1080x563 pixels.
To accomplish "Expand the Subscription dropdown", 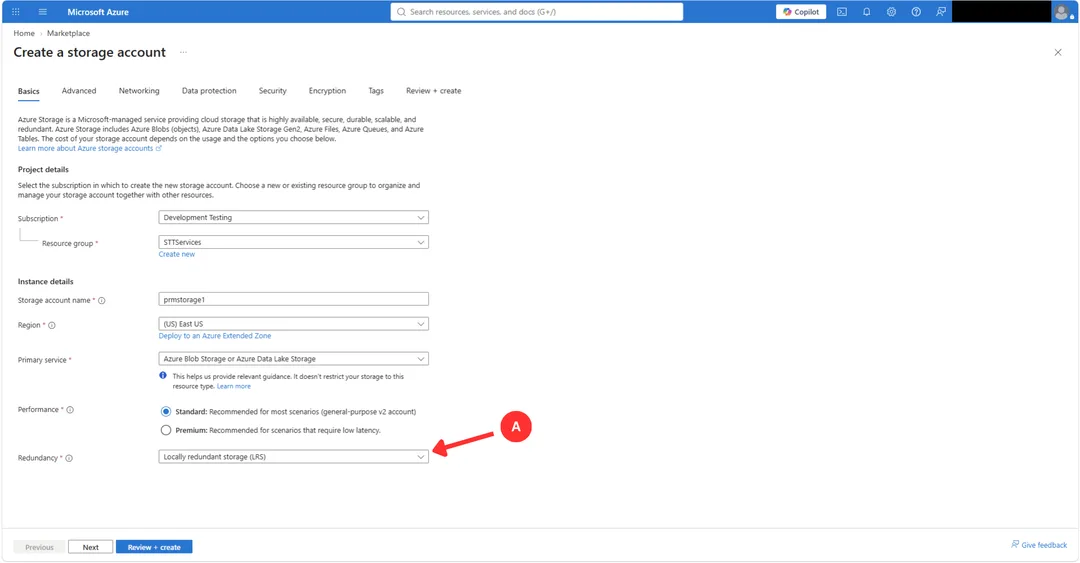I will coord(293,218).
